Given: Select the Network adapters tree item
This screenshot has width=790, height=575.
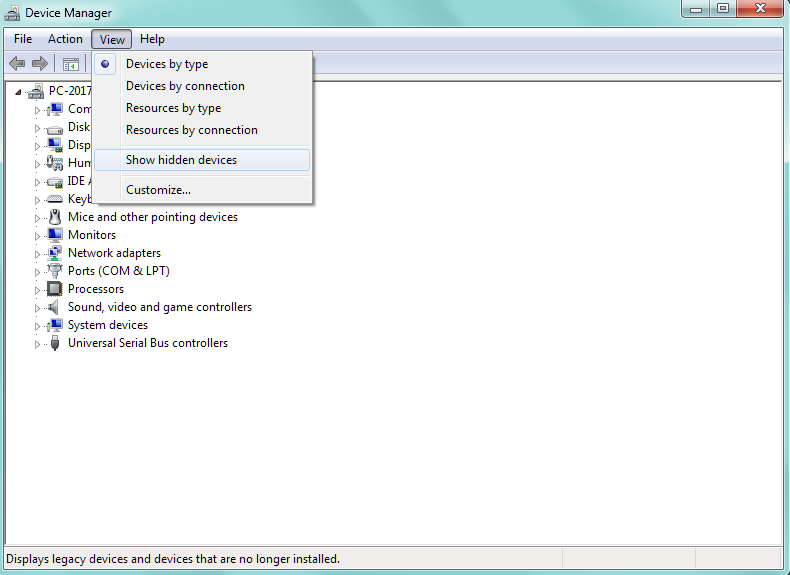Looking at the screenshot, I should [x=114, y=253].
